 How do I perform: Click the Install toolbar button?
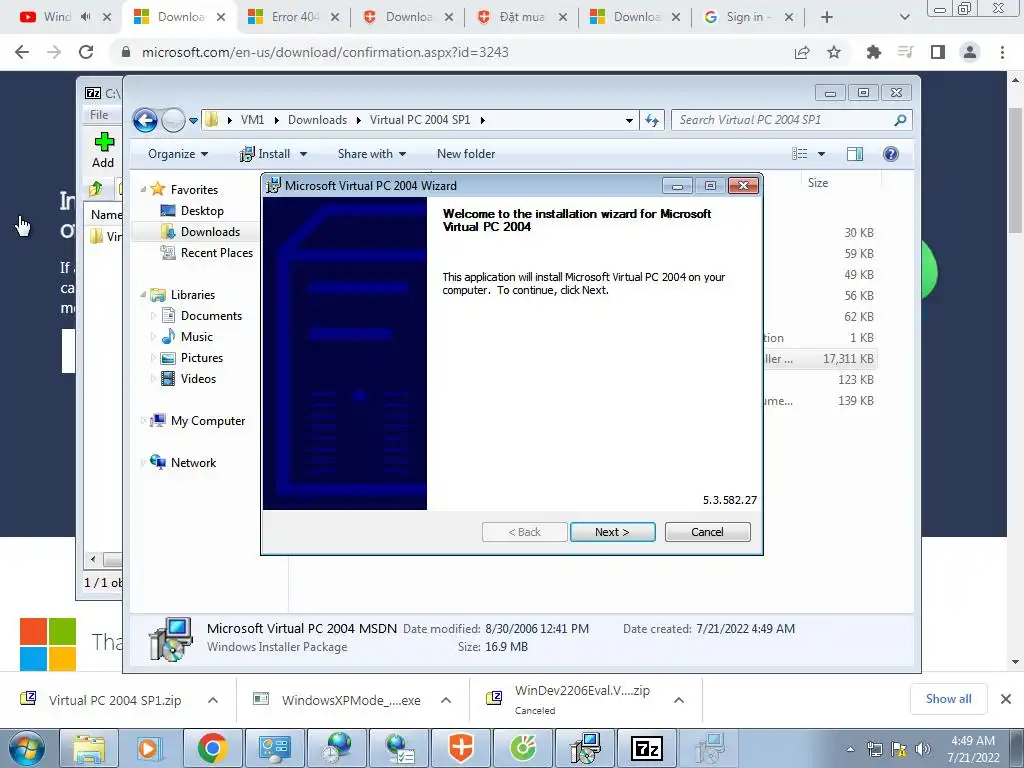[x=265, y=154]
